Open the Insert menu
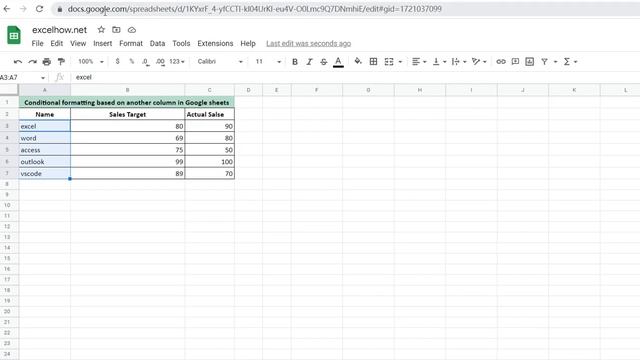Viewport: 640px width, 360px height. [102, 43]
